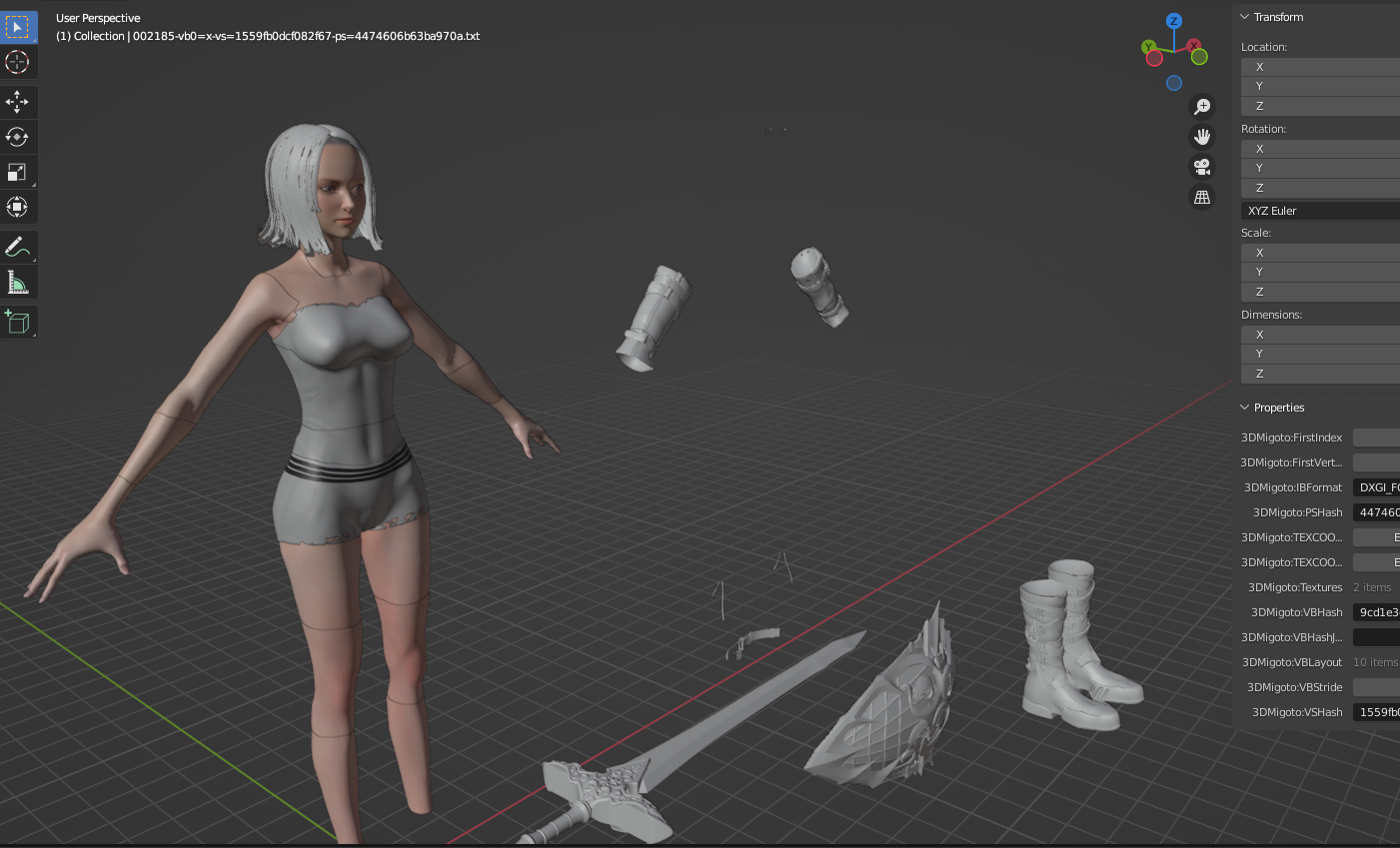Click the Pan view hand icon

[x=1202, y=136]
